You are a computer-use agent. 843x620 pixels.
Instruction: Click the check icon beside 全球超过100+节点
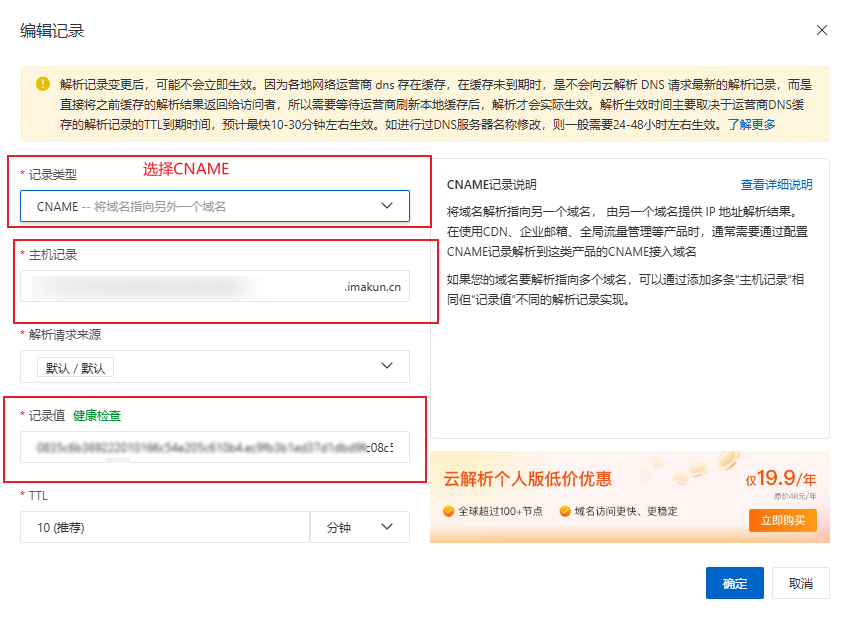(x=449, y=511)
